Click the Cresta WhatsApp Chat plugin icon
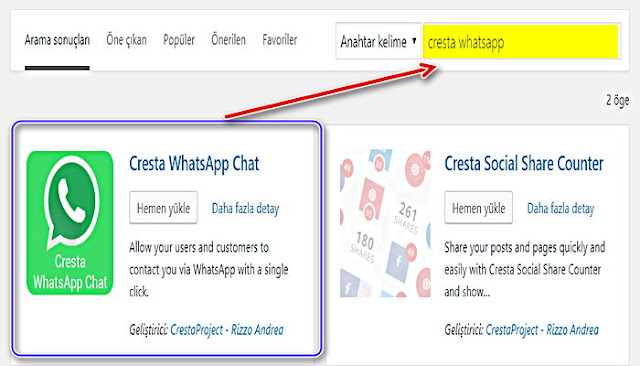This screenshot has width=640, height=366. (70, 223)
